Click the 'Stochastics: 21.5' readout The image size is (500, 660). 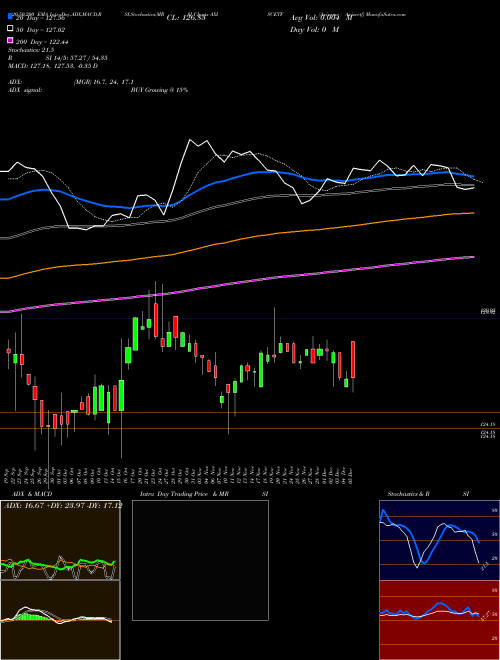(x=30, y=50)
